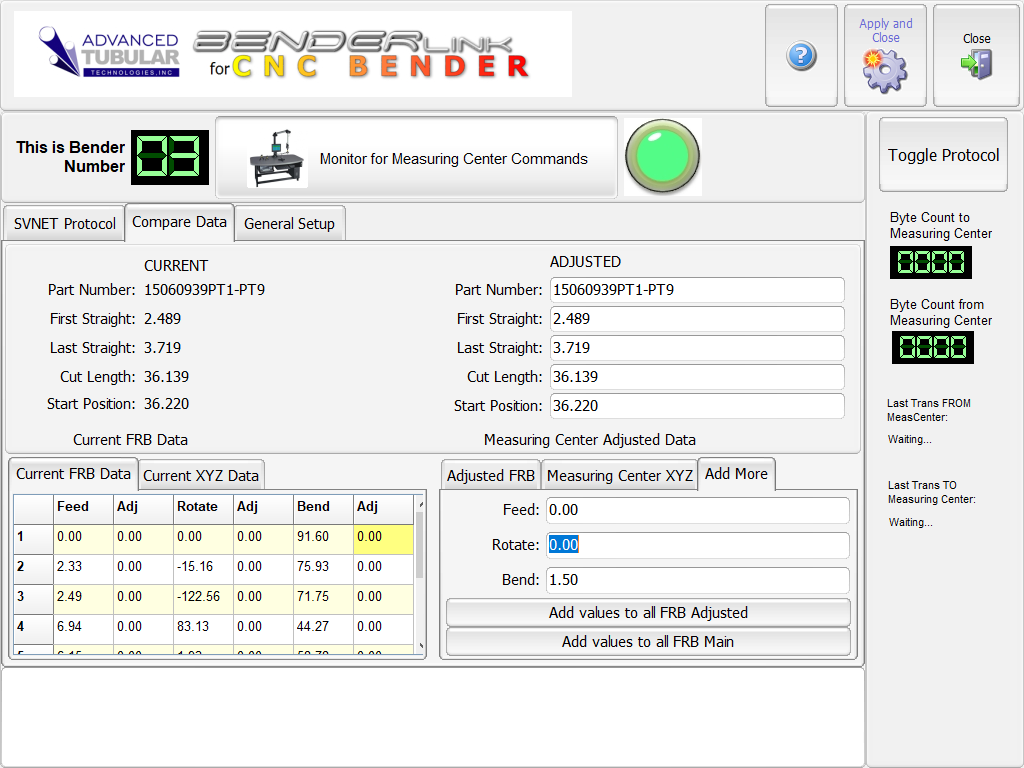Click the blue help question mark icon

(801, 56)
